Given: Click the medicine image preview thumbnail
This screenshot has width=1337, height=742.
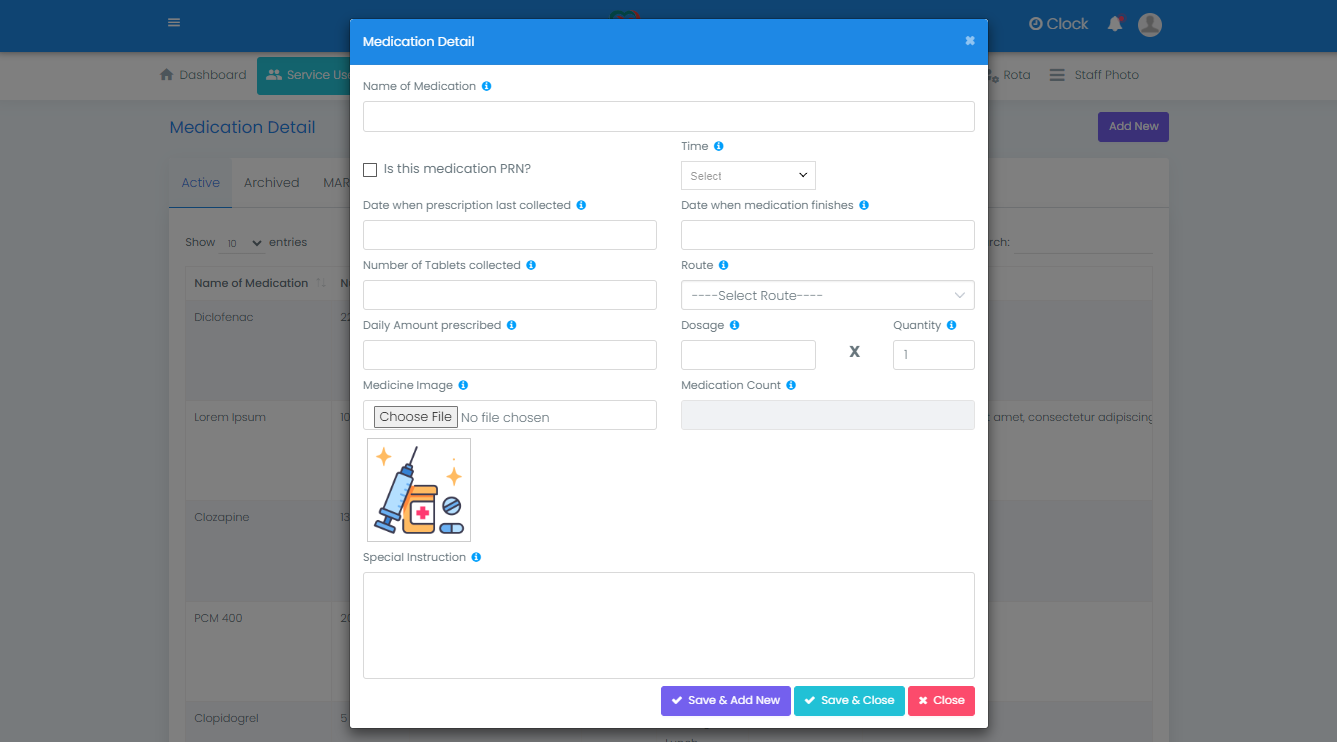Looking at the screenshot, I should 419,490.
